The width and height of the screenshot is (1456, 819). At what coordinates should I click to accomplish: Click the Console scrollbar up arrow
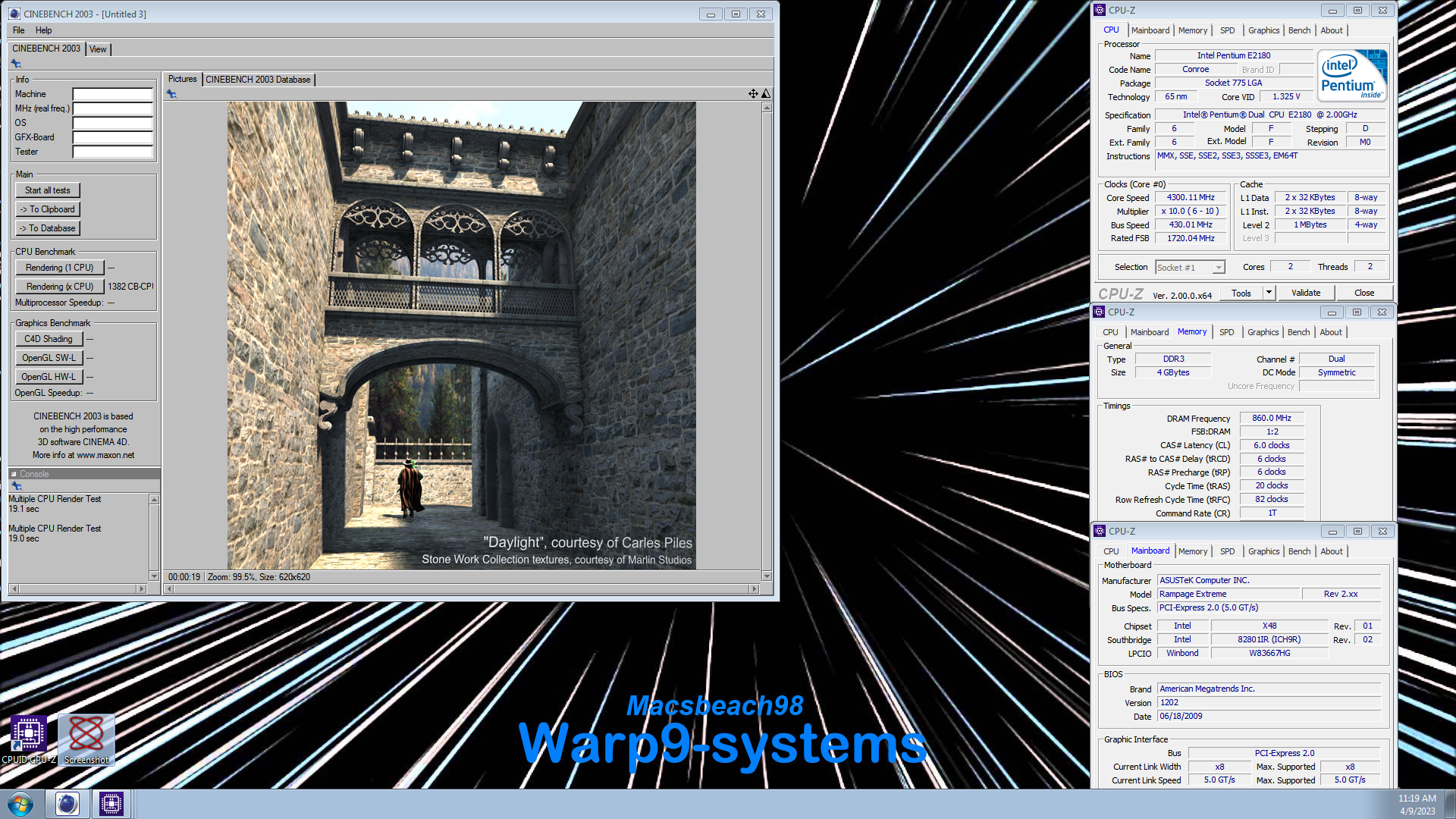[154, 500]
